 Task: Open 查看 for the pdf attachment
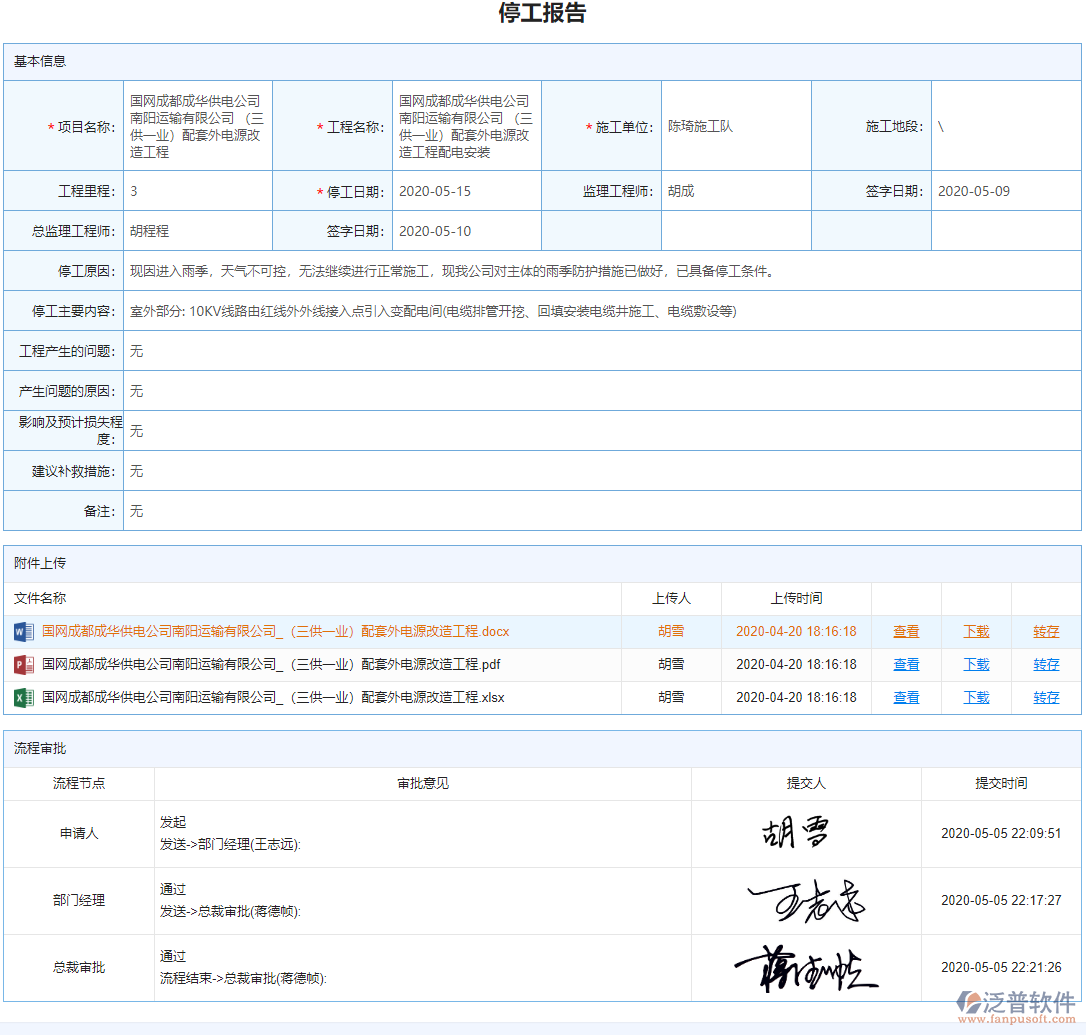point(905,664)
